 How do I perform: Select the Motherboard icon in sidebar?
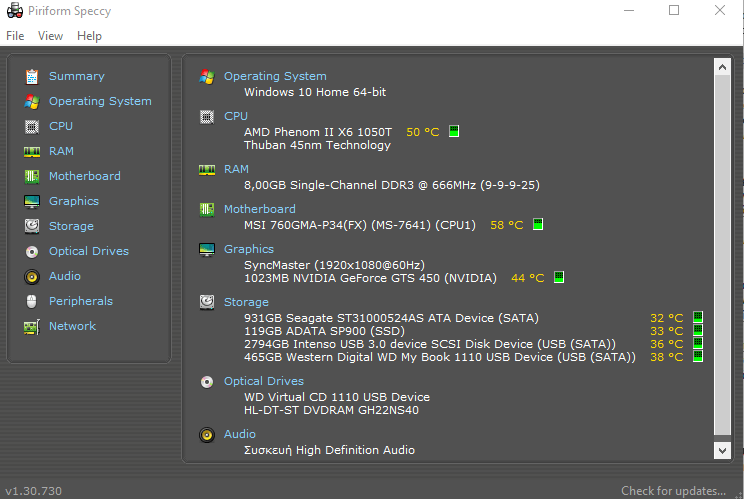pyautogui.click(x=32, y=176)
